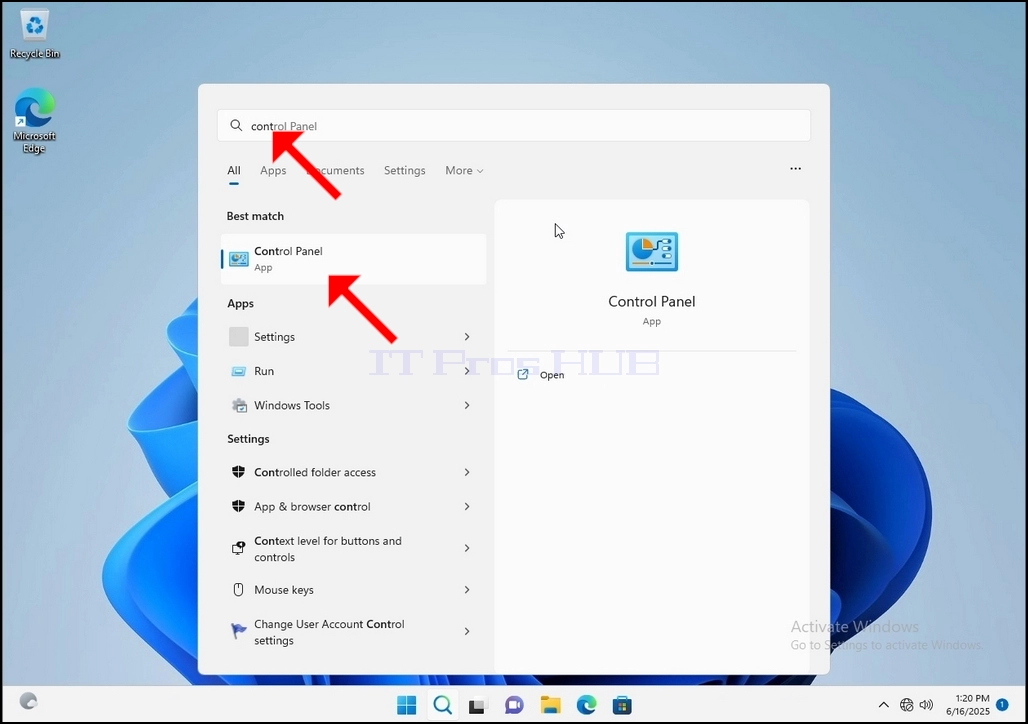Click the Controlled folder access shield icon
Screen dimensions: 1028x724
[239, 472]
